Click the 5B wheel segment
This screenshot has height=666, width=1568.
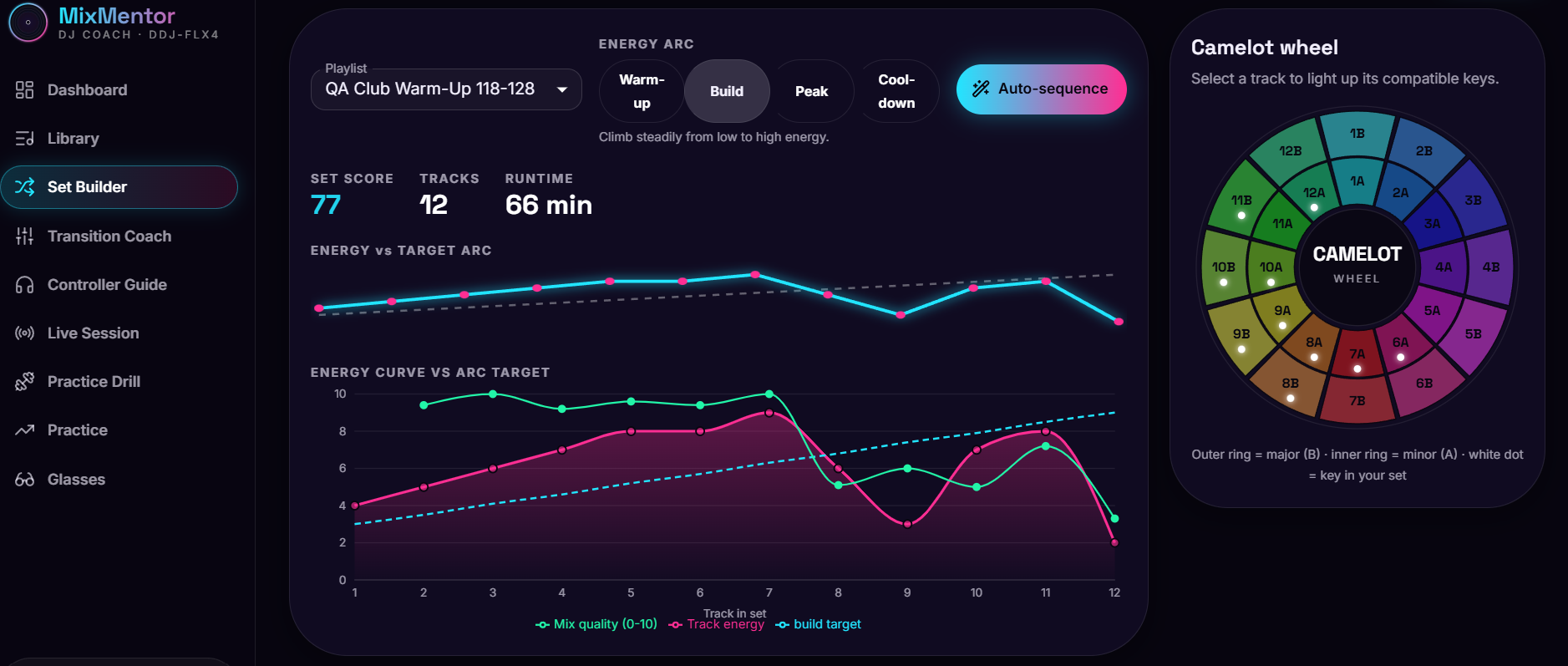click(1474, 334)
